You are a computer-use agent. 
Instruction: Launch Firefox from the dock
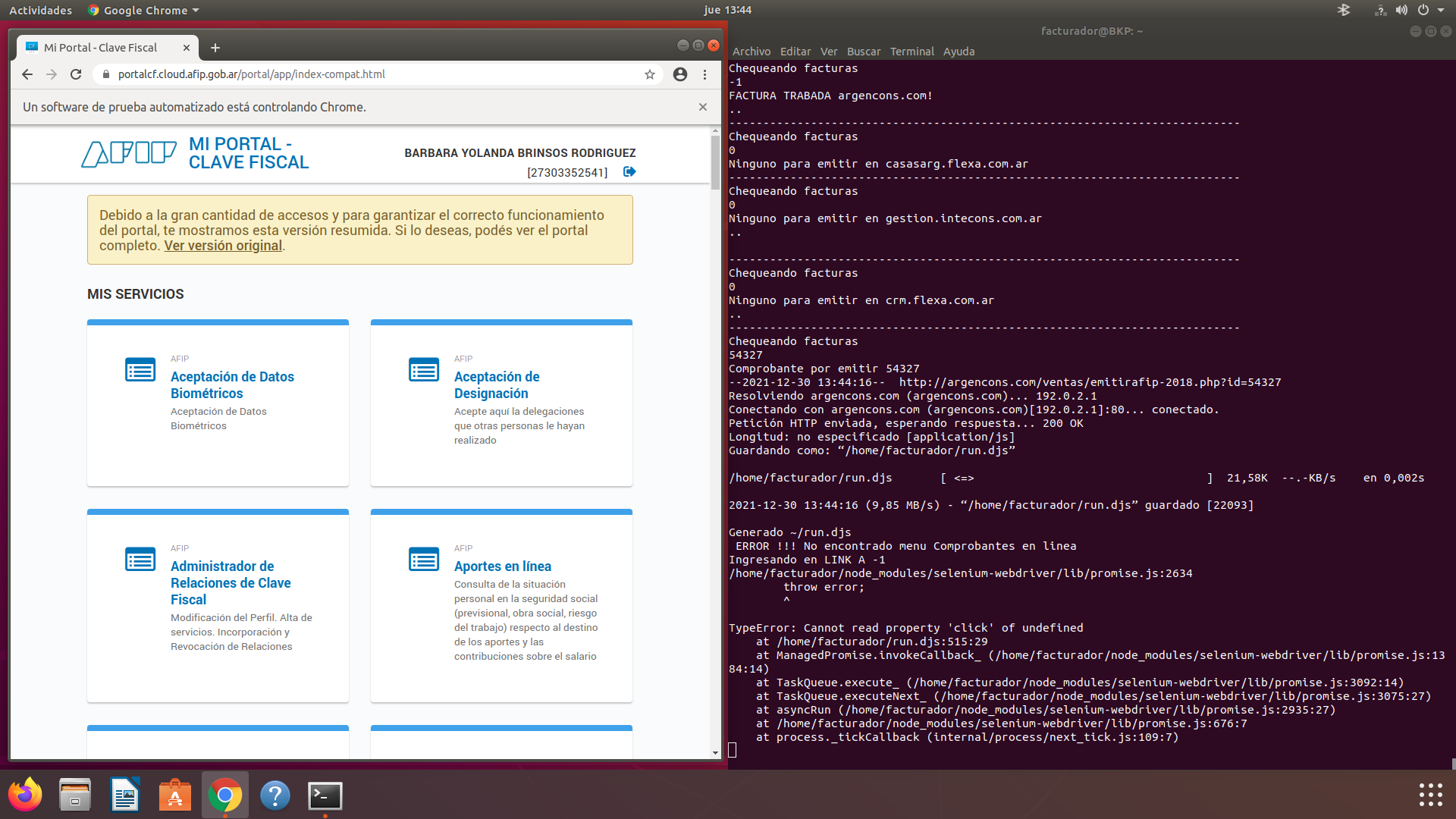coord(25,795)
